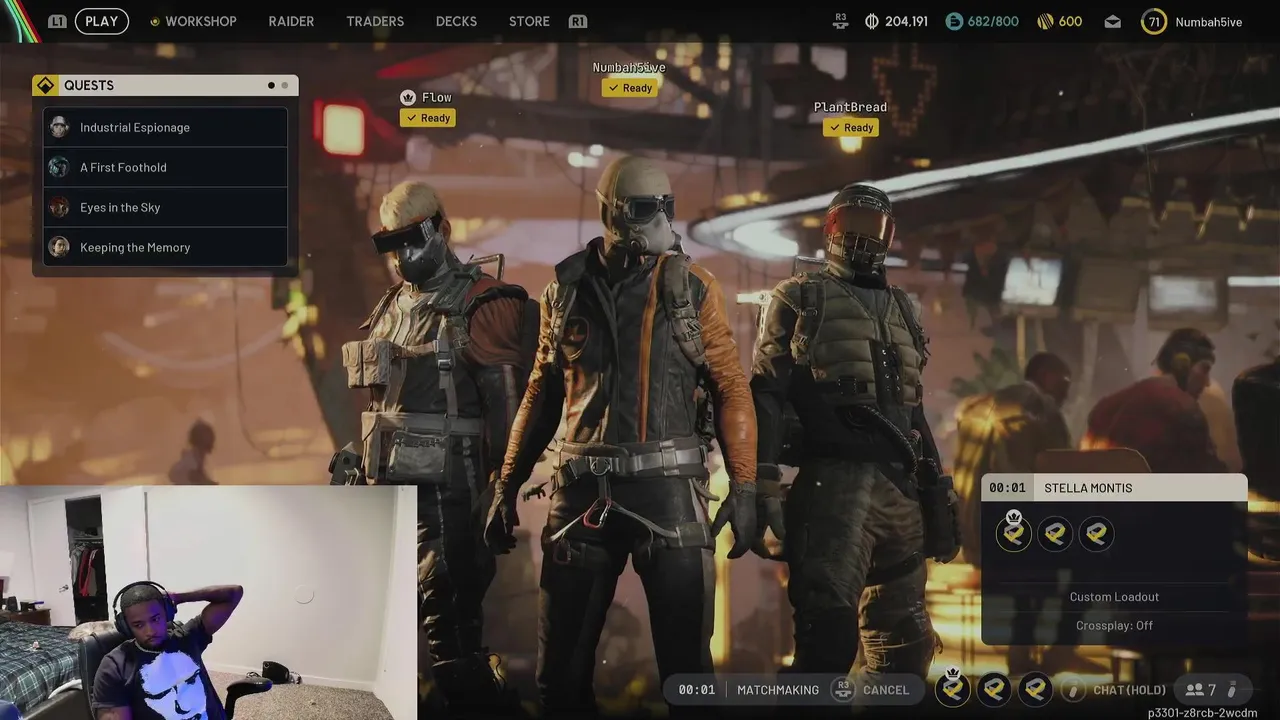Expand the A First Foothold quest
The width and height of the screenshot is (1280, 720).
(x=166, y=167)
